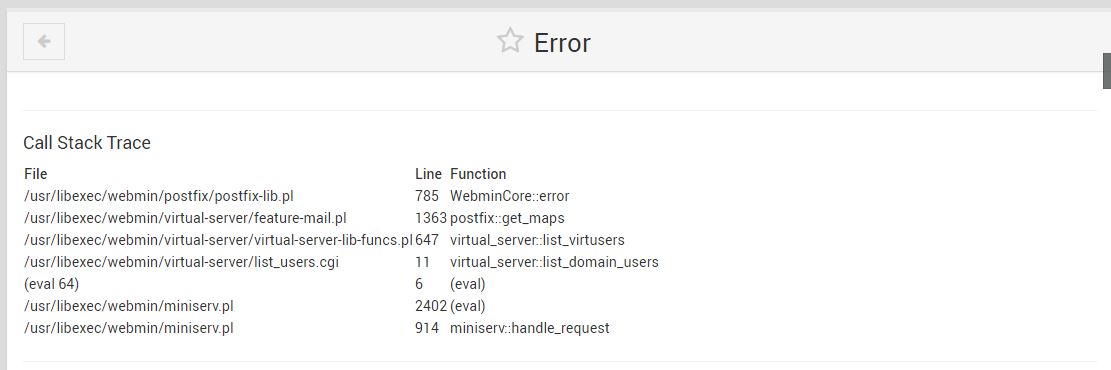Image resolution: width=1111 pixels, height=370 pixels.
Task: Select the feature-mail.pl file path
Action: 185,218
